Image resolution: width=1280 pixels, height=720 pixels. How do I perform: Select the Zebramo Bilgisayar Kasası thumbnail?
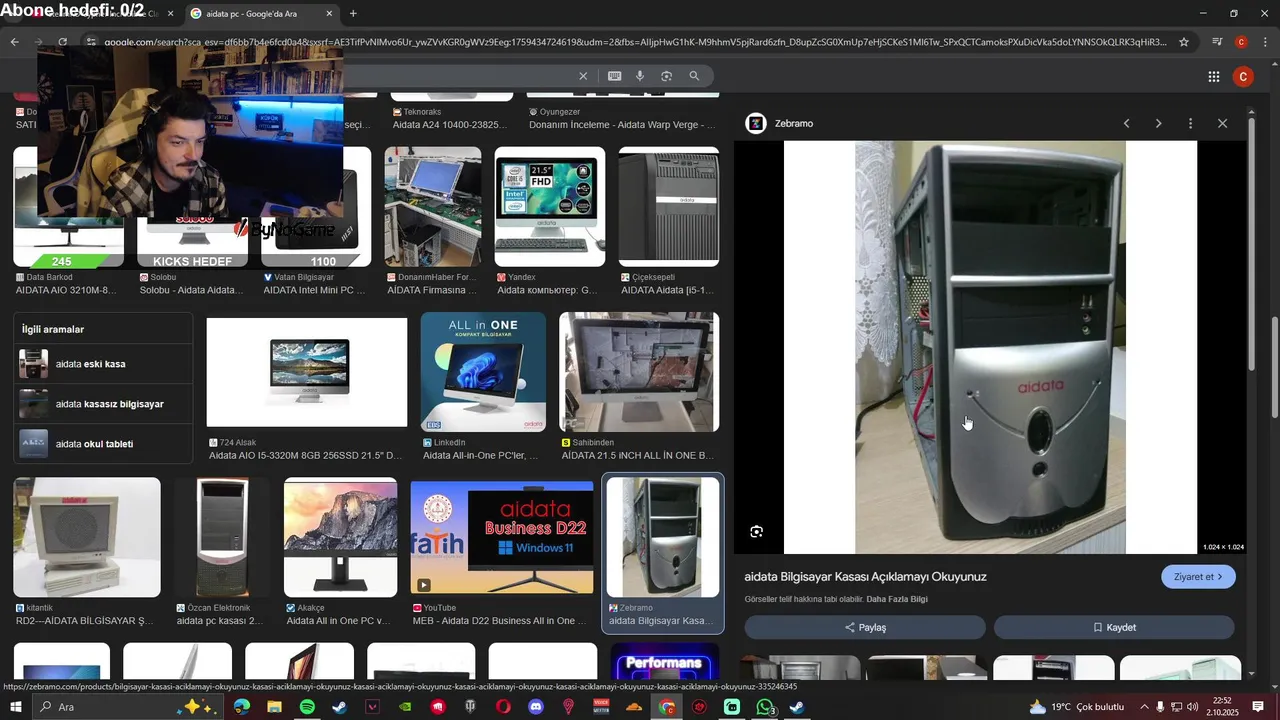click(663, 537)
